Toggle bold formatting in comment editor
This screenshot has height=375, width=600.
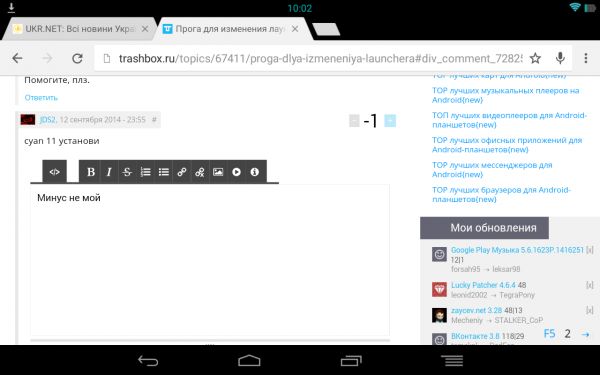pos(91,172)
